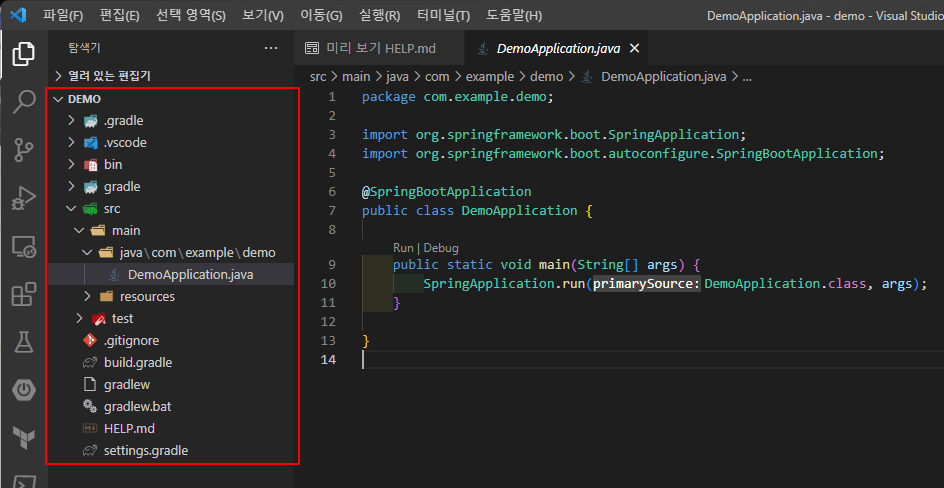Viewport: 944px width, 488px height.
Task: Open the Run and Debug view
Action: coord(23,198)
